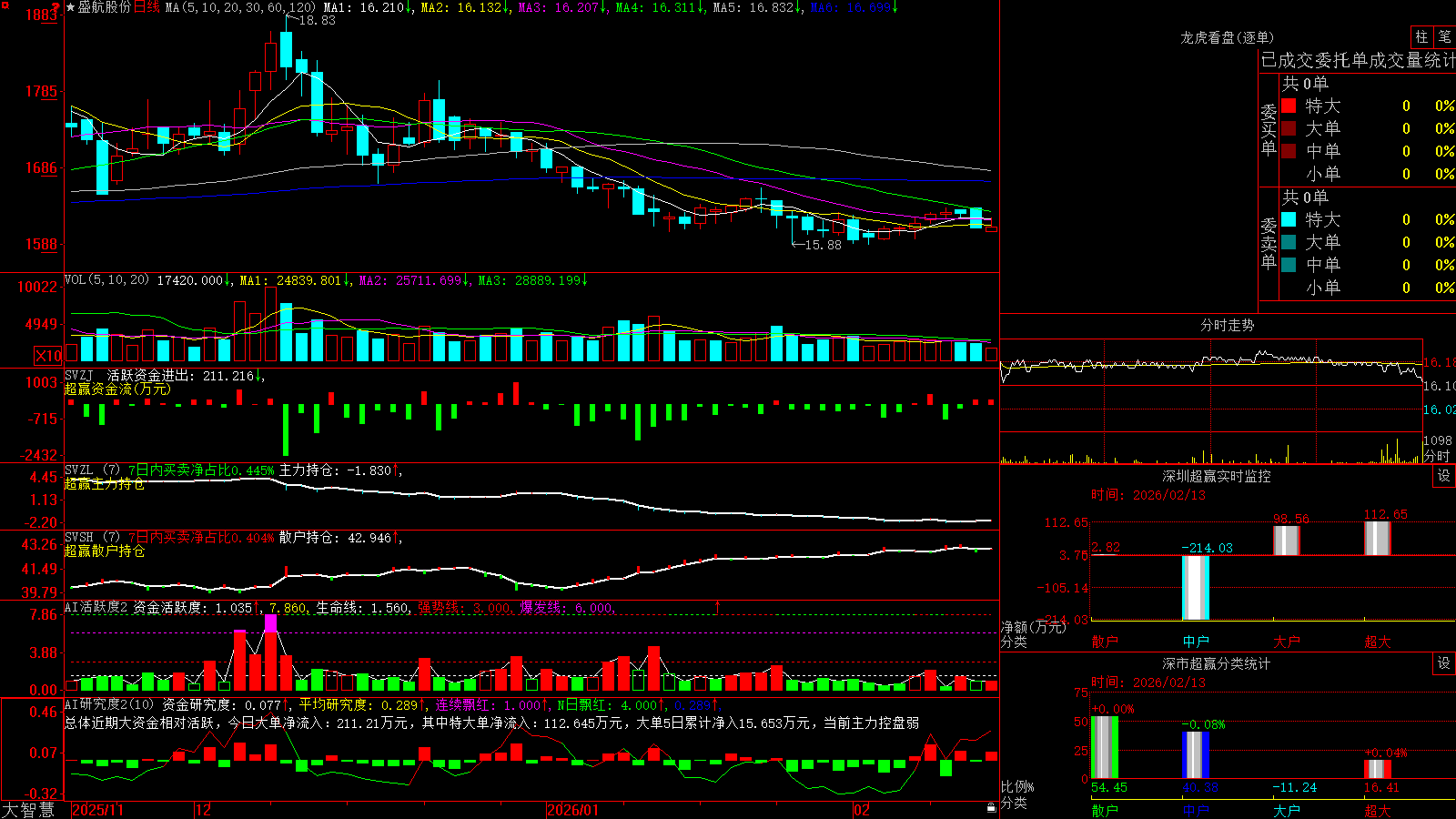Open VOL(5,10,20) indicator parameters

[x=106, y=280]
